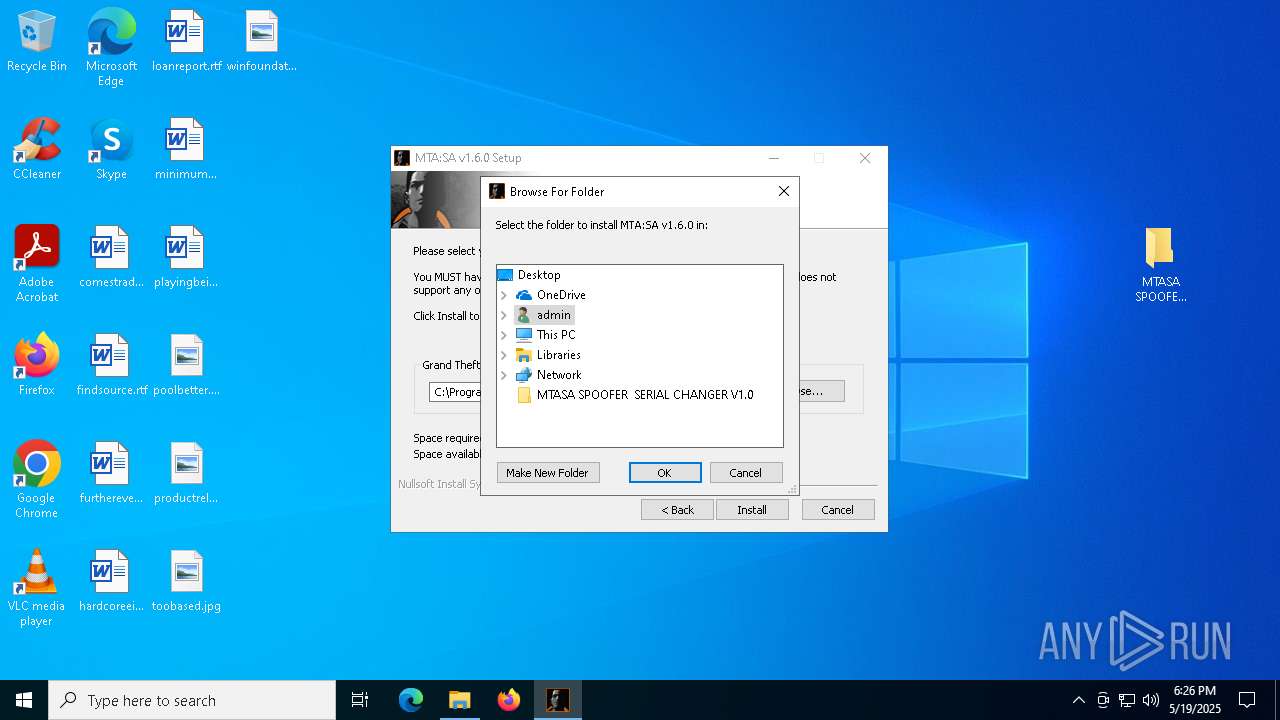Viewport: 1280px width, 720px height.
Task: Open the notification center icon
Action: pyautogui.click(x=1247, y=700)
